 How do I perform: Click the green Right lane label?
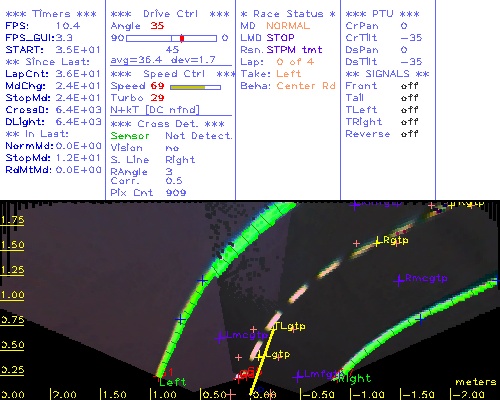[355, 378]
